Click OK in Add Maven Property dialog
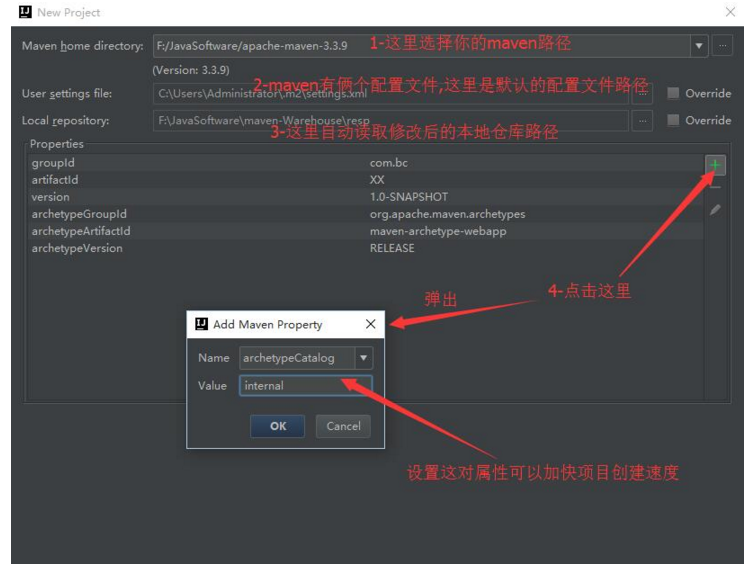 pyautogui.click(x=278, y=426)
